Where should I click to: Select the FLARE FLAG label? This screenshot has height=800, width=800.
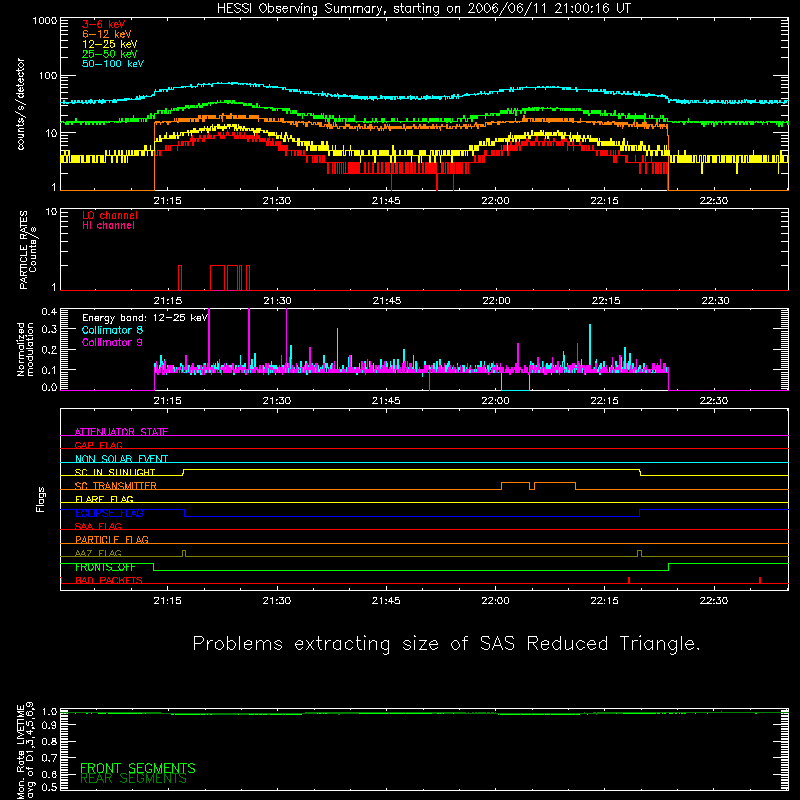click(x=104, y=499)
